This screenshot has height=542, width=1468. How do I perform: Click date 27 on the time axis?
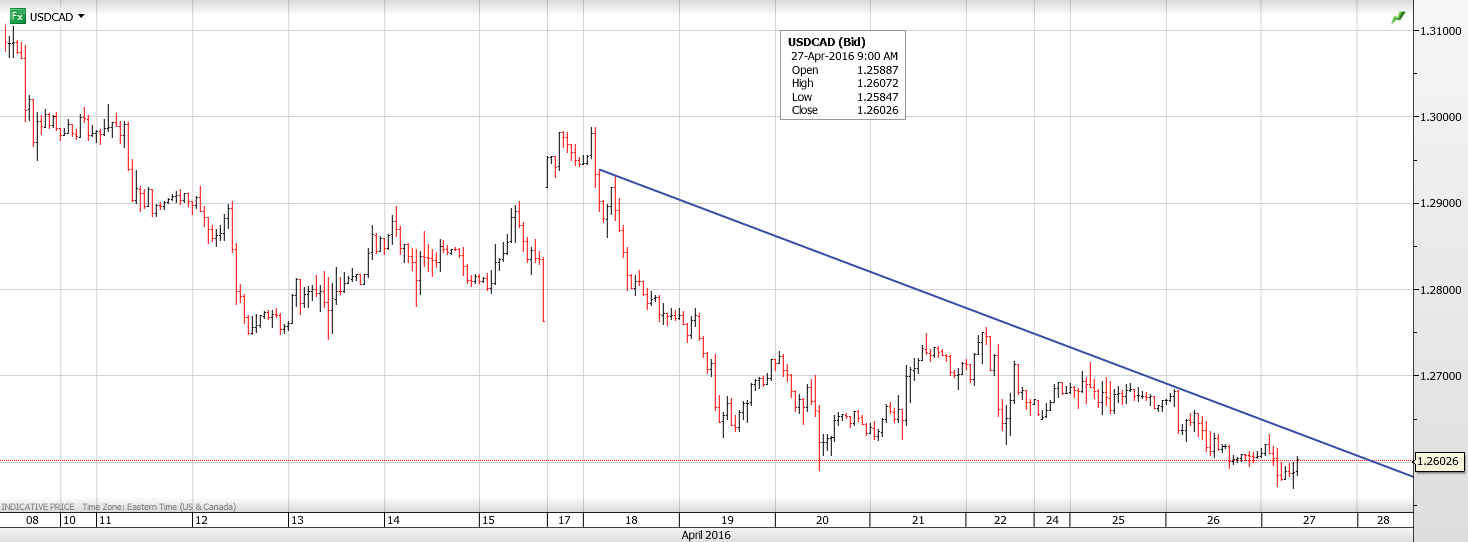(x=1308, y=521)
